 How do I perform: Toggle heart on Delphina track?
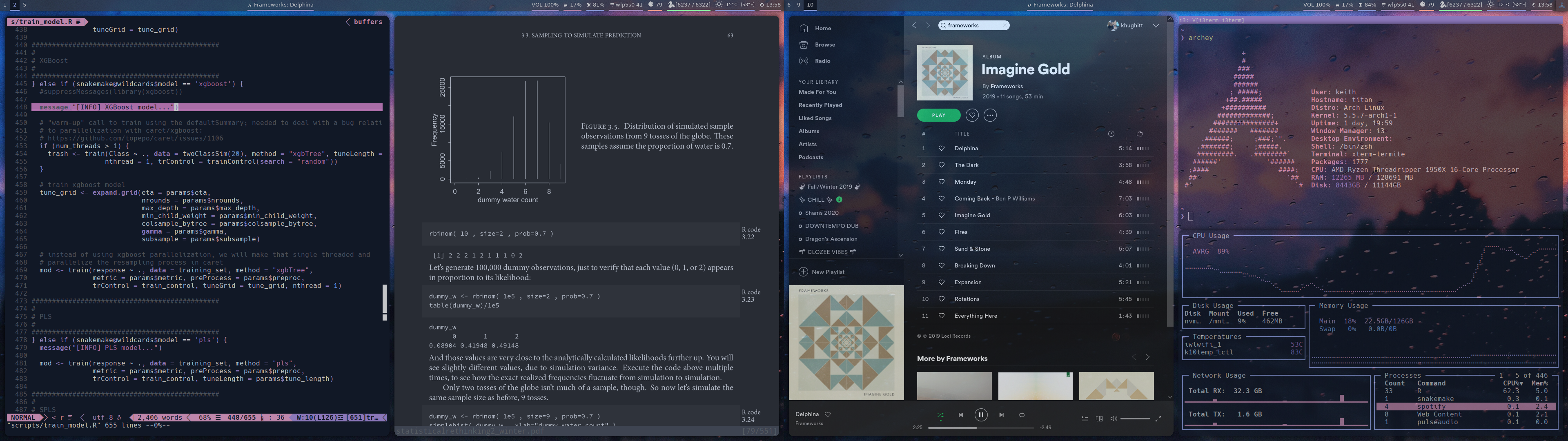(x=941, y=148)
